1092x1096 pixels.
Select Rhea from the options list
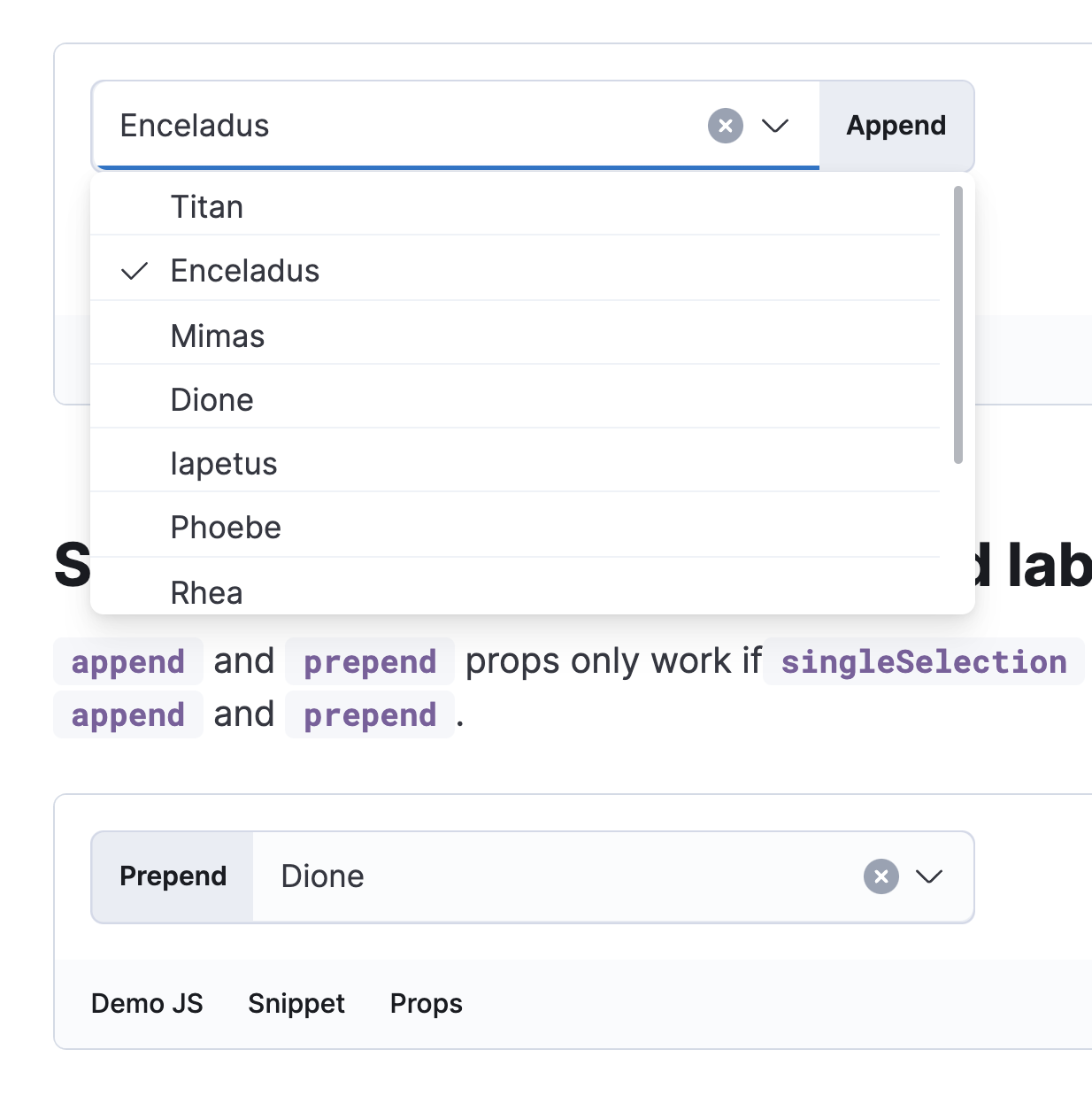click(x=207, y=592)
